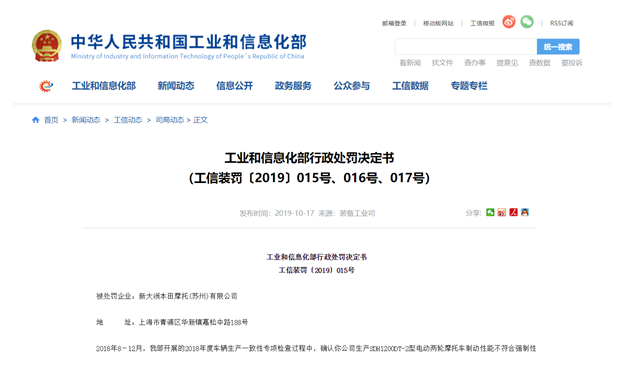617x367 pixels.
Task: Click the 中华人民共和国工业和信息化部 site title
Action: tap(188, 42)
